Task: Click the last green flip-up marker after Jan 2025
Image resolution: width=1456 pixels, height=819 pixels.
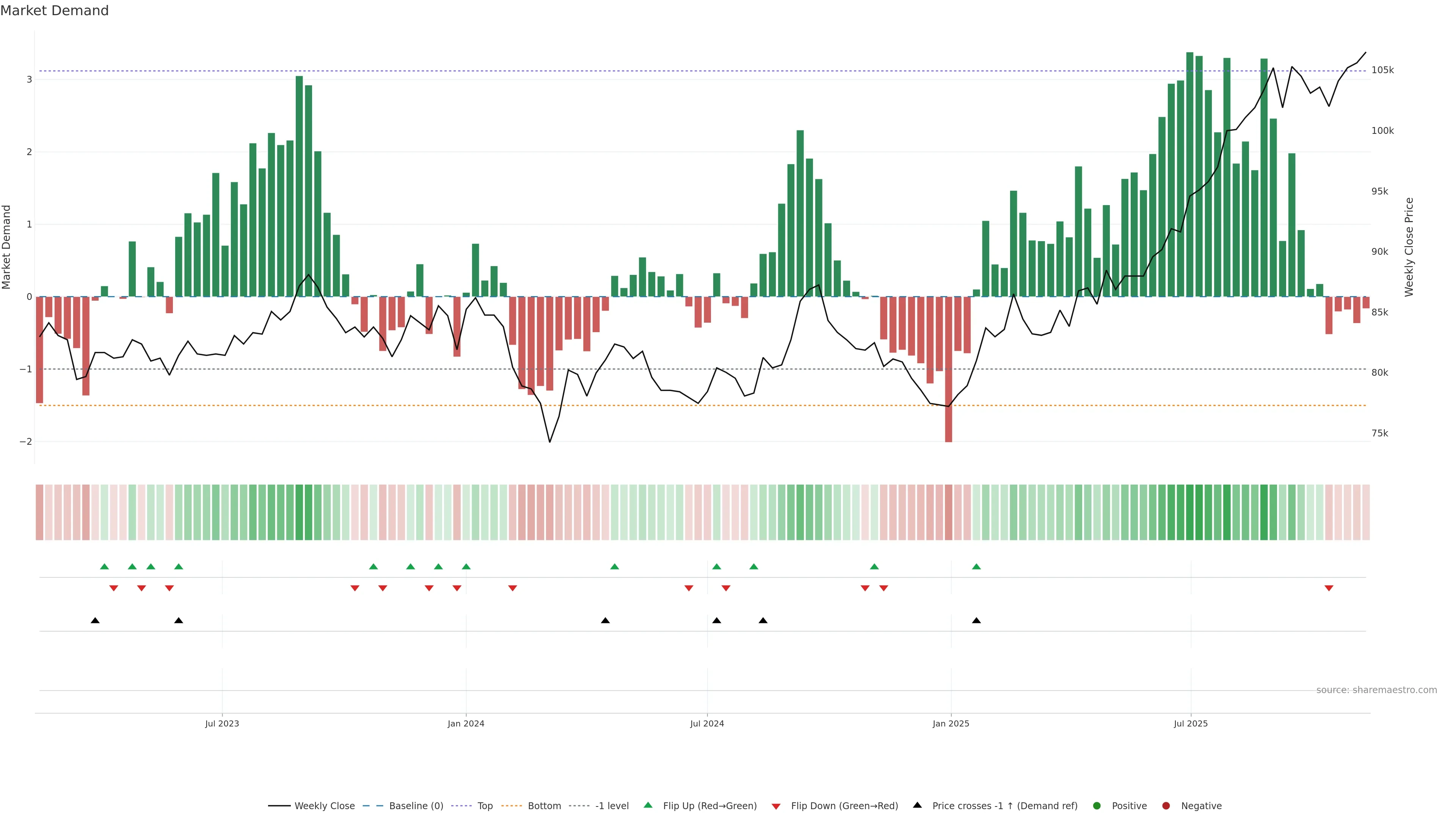Action: point(976,566)
